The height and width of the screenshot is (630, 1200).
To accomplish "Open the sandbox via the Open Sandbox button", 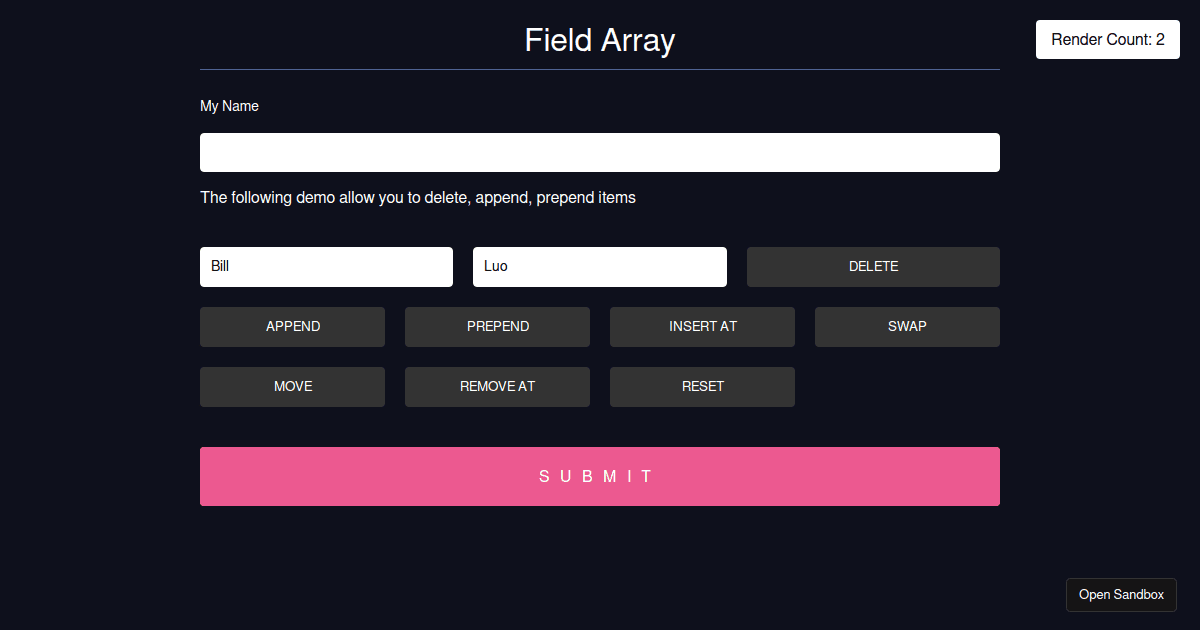I will click(x=1121, y=594).
